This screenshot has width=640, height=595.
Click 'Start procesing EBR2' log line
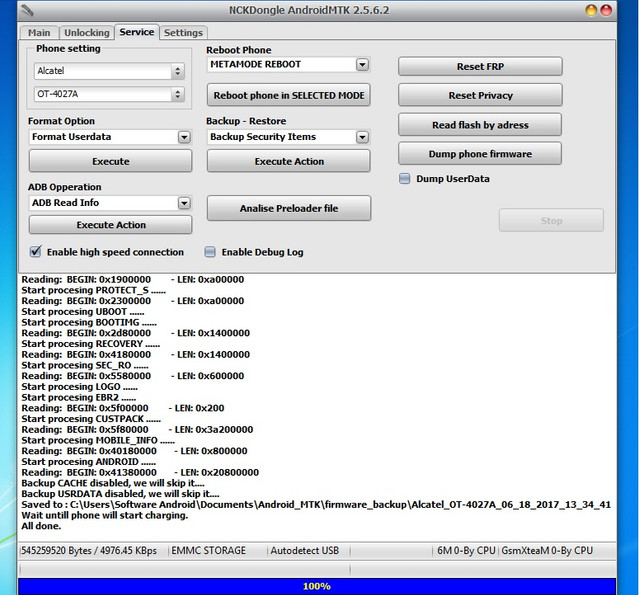click(79, 397)
